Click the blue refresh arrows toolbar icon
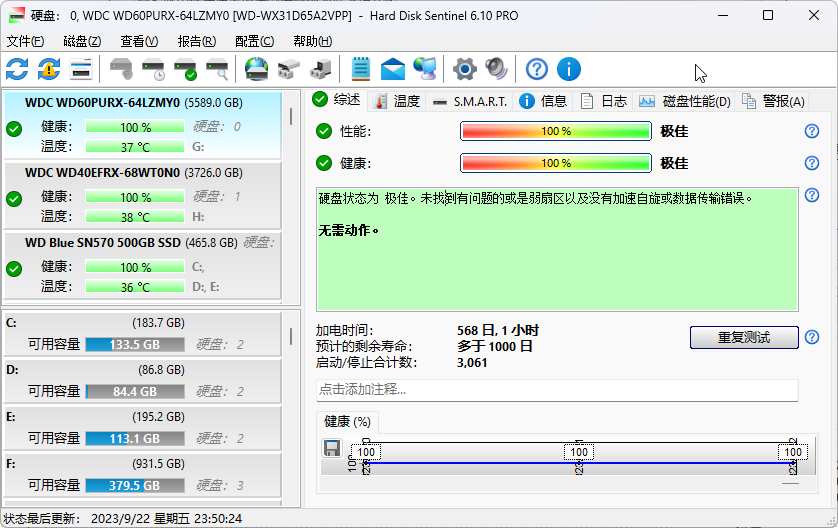This screenshot has width=838, height=528. 17,69
